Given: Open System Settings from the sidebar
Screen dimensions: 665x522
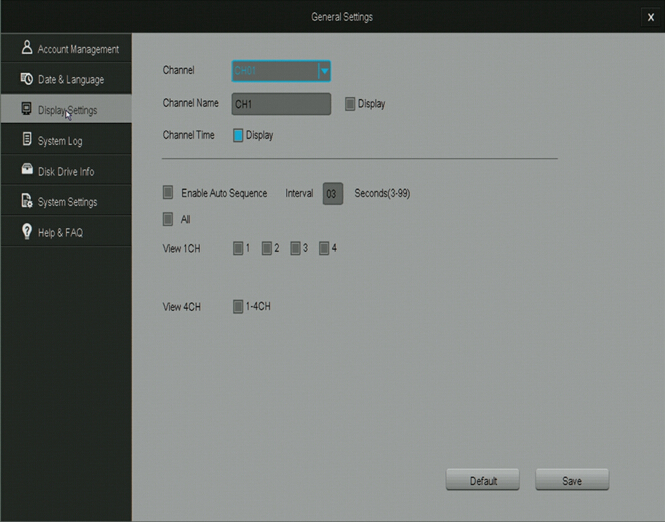Looking at the screenshot, I should (x=66, y=201).
